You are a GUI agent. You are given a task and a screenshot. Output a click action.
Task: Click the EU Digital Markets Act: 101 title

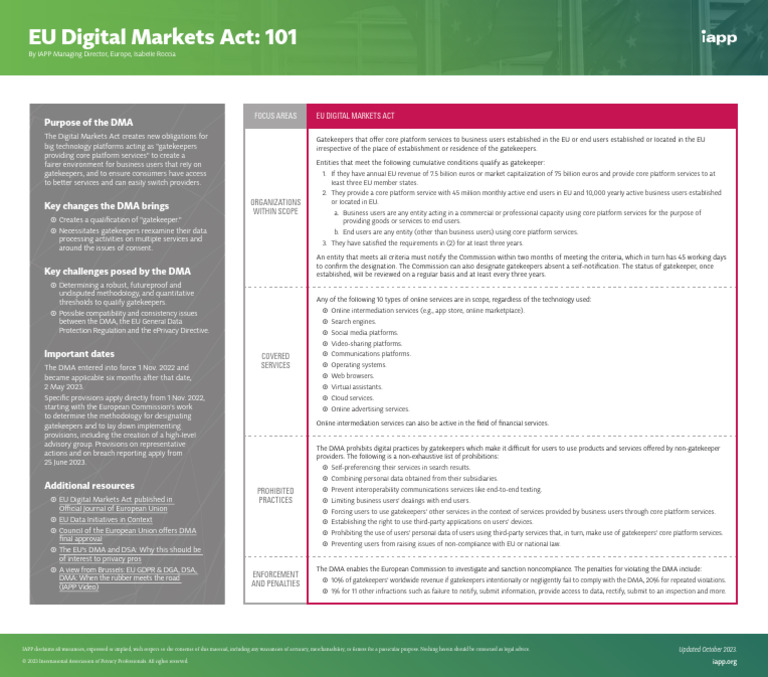[163, 37]
